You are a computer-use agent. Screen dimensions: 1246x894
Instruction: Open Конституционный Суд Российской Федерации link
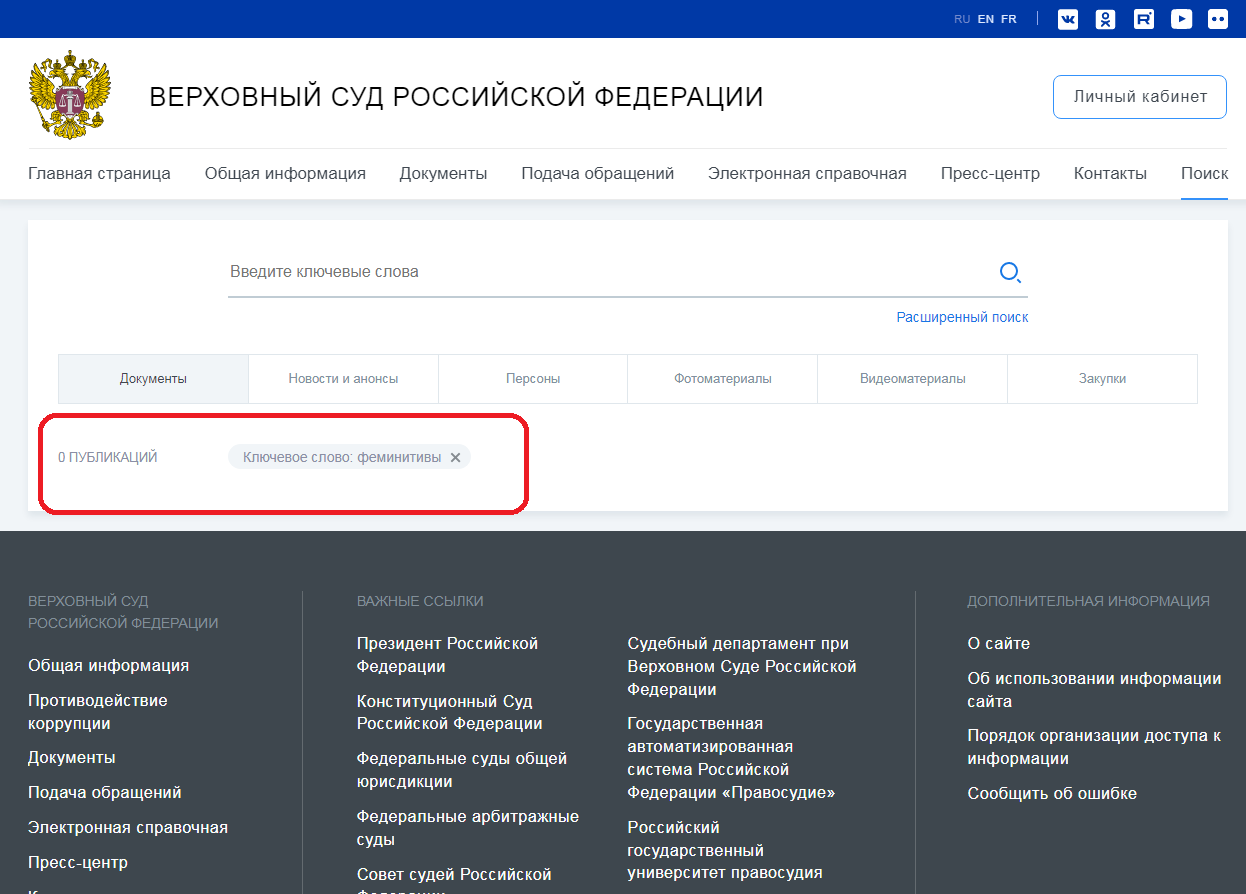click(450, 713)
